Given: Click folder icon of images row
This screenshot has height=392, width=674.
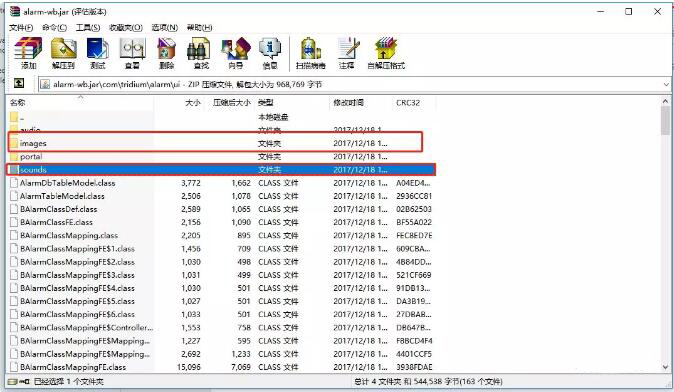Looking at the screenshot, I should [14, 143].
